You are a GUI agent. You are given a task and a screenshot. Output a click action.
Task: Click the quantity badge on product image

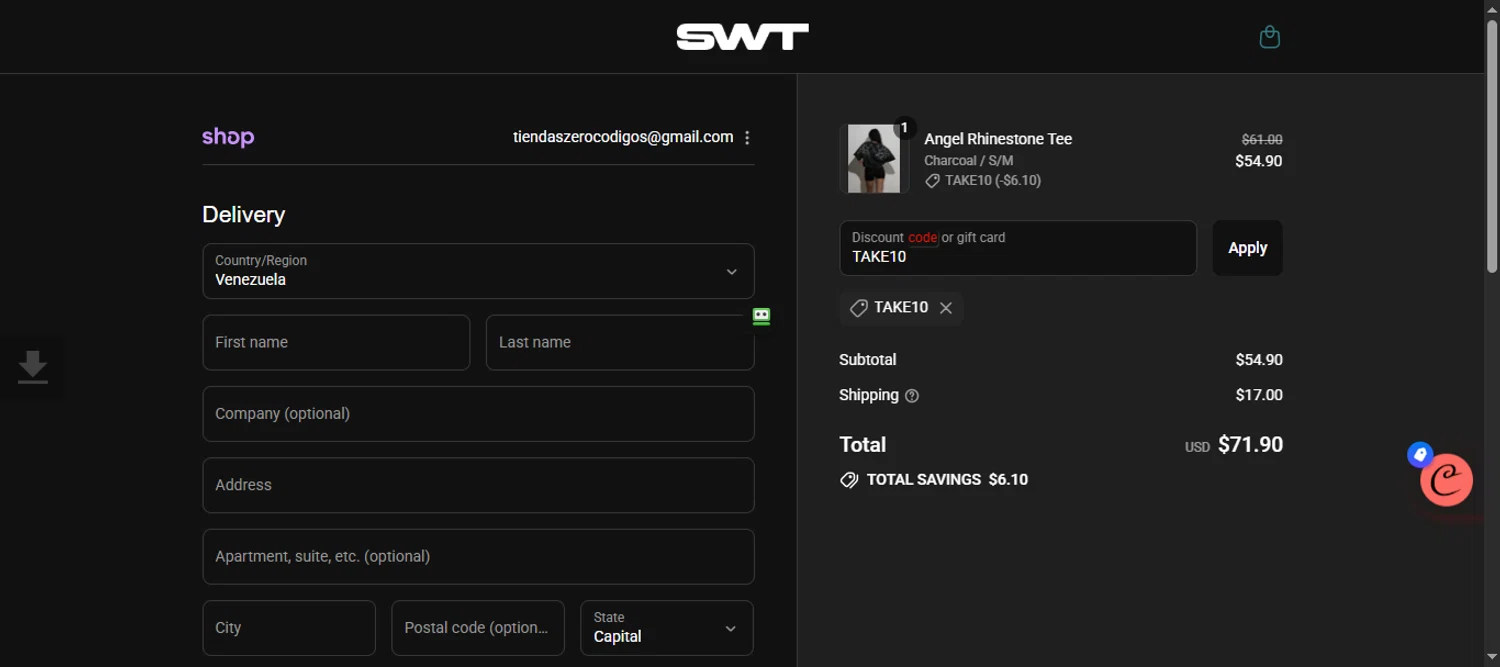904,128
